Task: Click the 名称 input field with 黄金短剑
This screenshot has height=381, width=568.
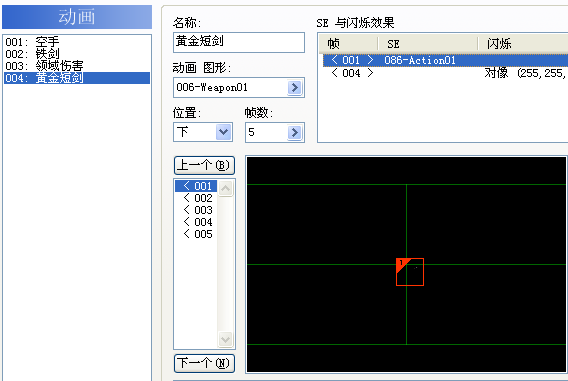Action: pyautogui.click(x=239, y=42)
